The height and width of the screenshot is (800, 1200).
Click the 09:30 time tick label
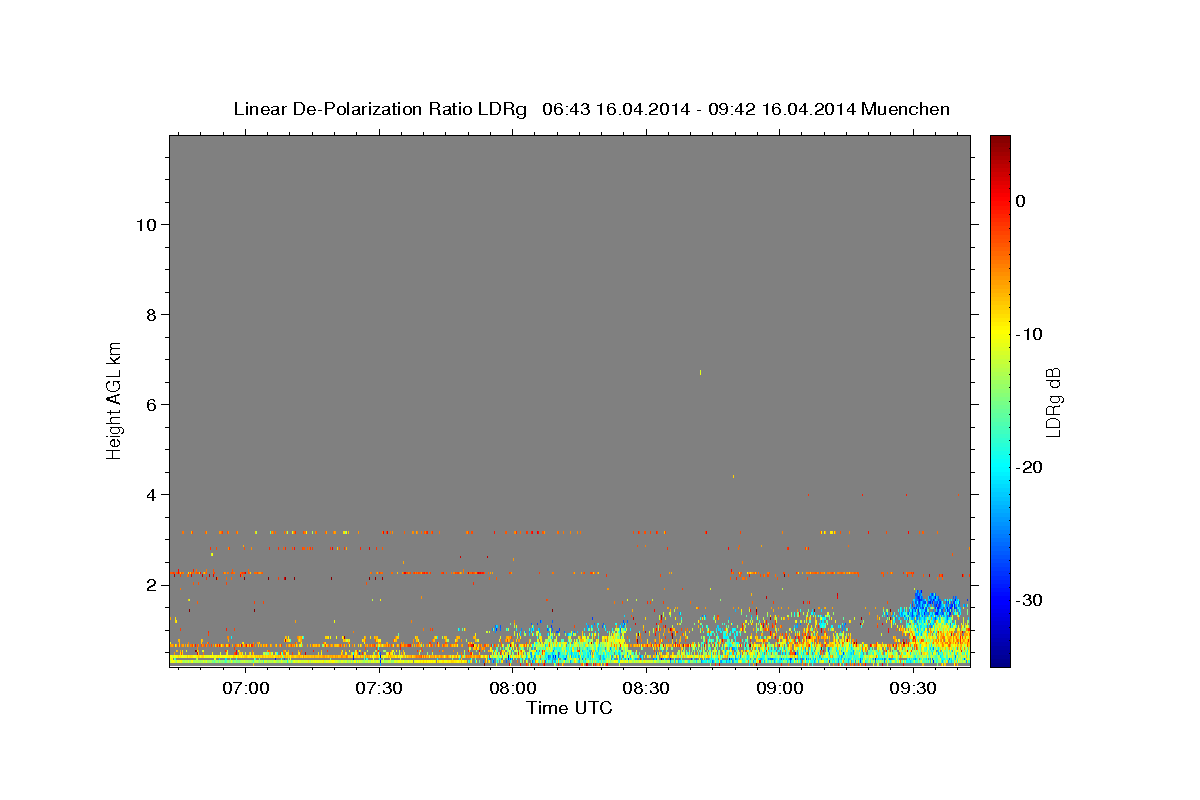[x=913, y=688]
